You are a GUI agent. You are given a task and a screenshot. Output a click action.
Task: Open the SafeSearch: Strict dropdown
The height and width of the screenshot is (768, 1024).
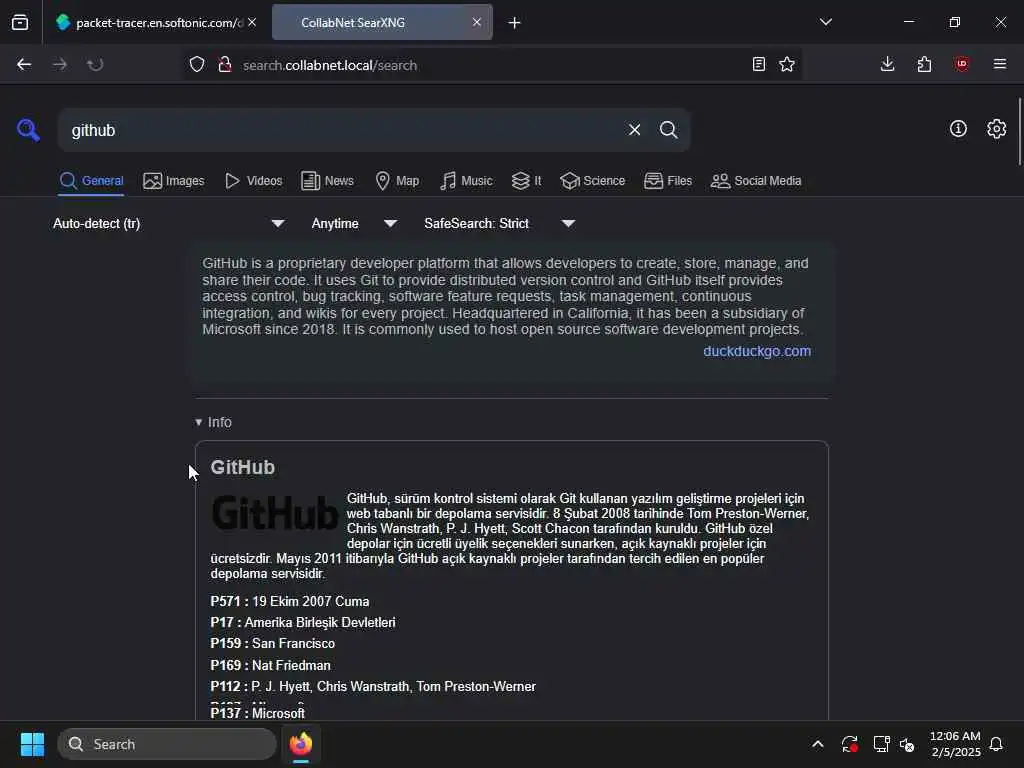(500, 223)
